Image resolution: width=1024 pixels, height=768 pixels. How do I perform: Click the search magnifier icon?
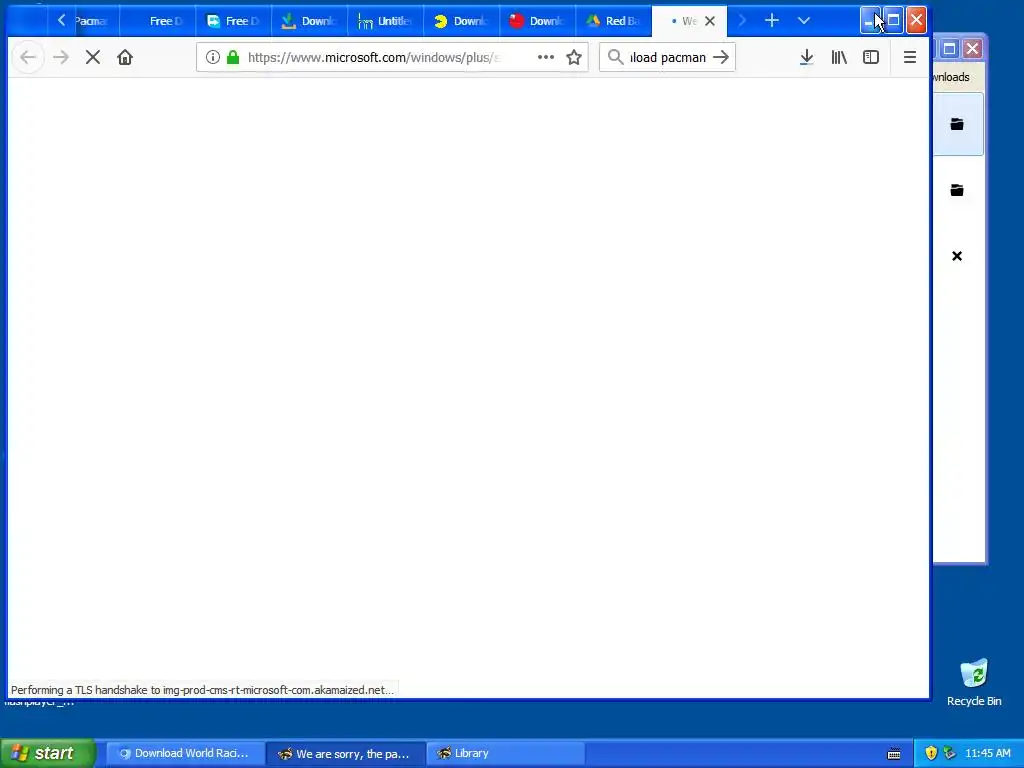(x=615, y=57)
